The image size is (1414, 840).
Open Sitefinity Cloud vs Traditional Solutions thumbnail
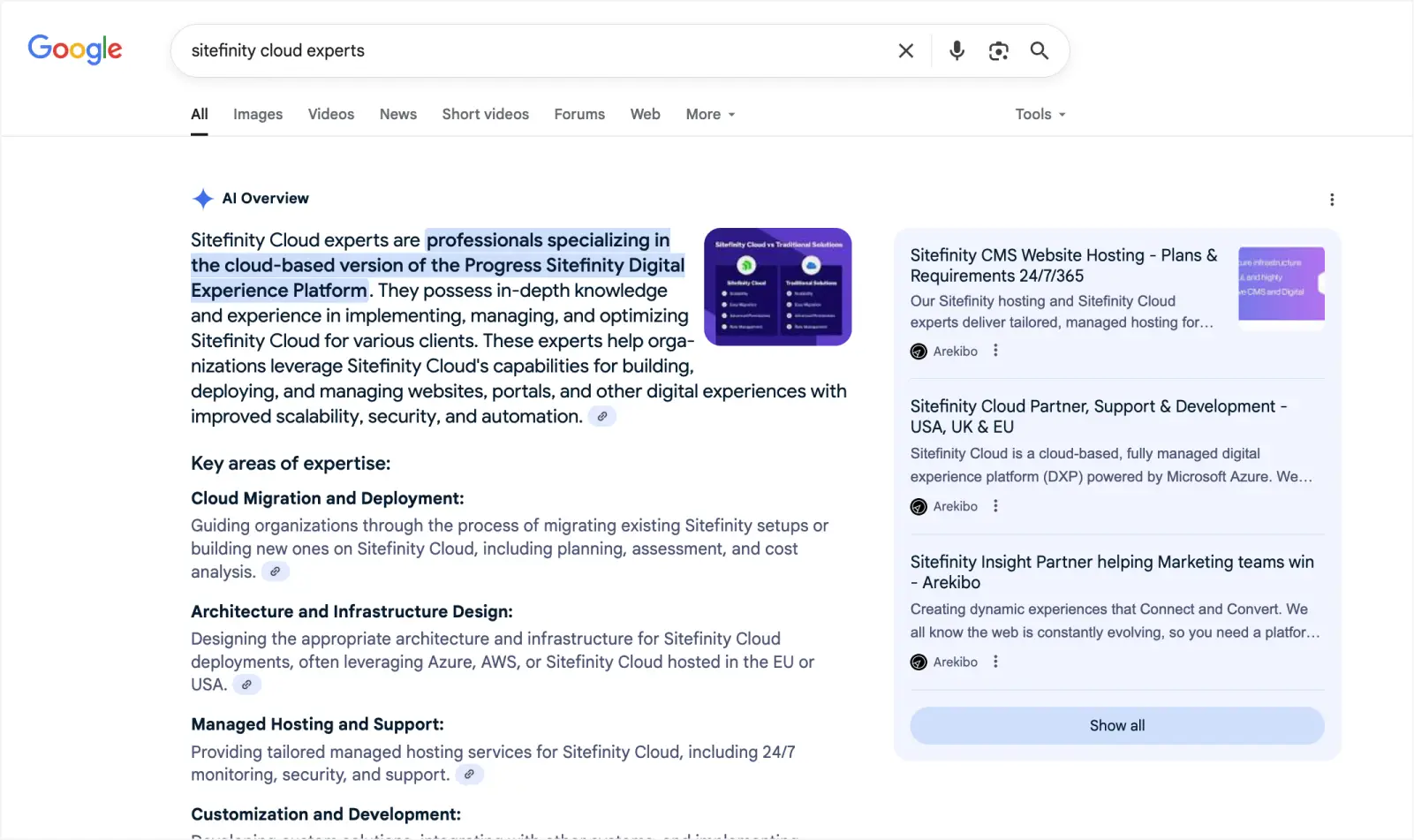click(778, 287)
